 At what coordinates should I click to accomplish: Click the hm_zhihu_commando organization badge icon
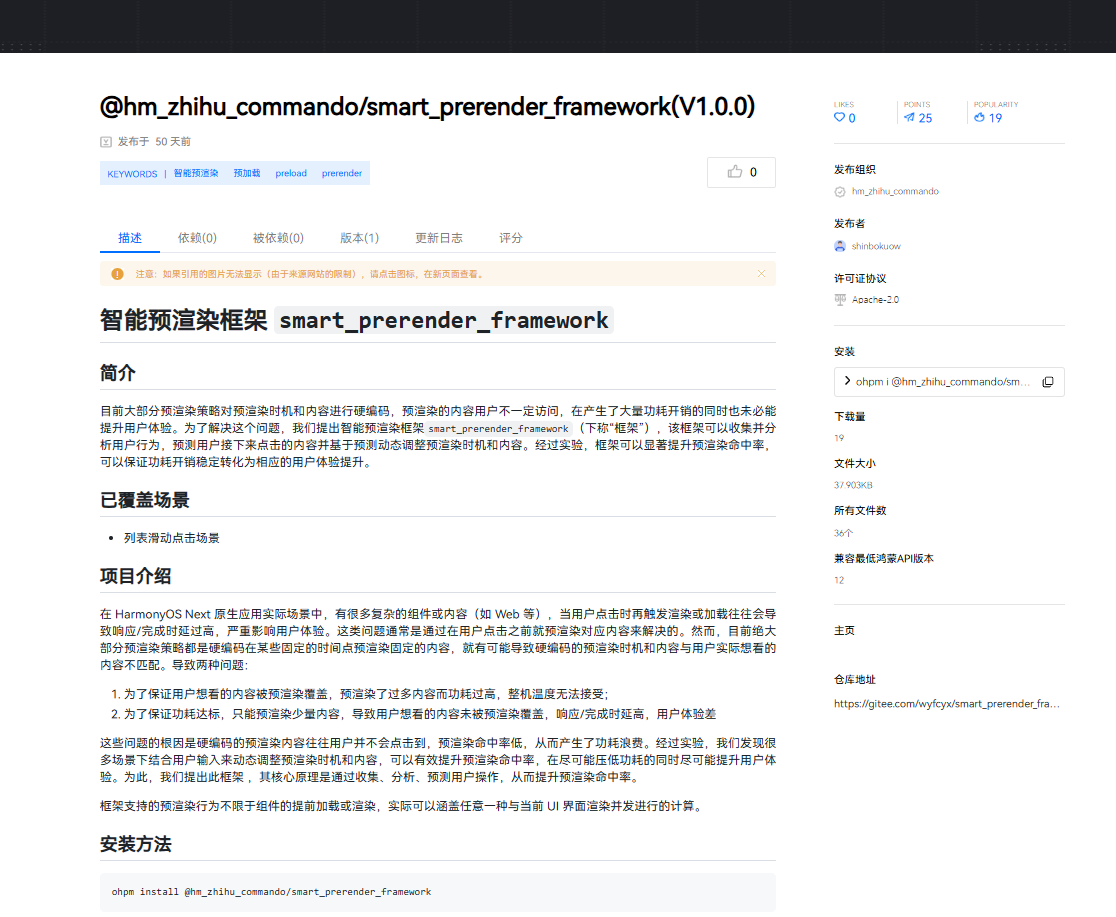[839, 191]
